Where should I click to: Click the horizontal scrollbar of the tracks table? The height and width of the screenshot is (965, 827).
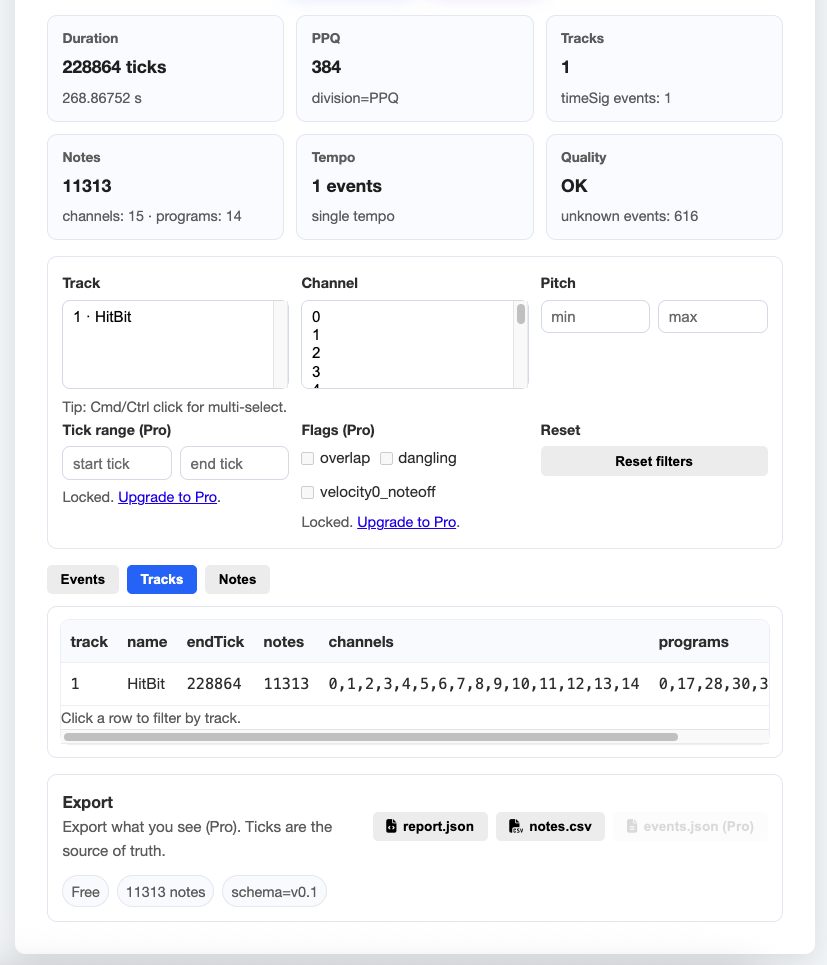pyautogui.click(x=370, y=737)
